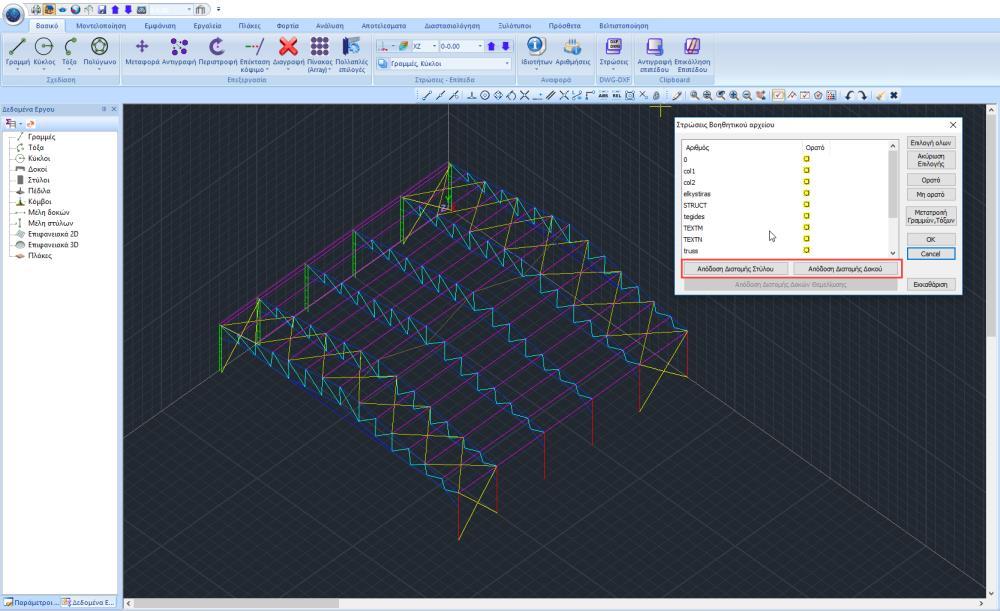Click Ακύρωση Επιλογής button in dialog
Image resolution: width=1000 pixels, height=611 pixels.
[930, 160]
